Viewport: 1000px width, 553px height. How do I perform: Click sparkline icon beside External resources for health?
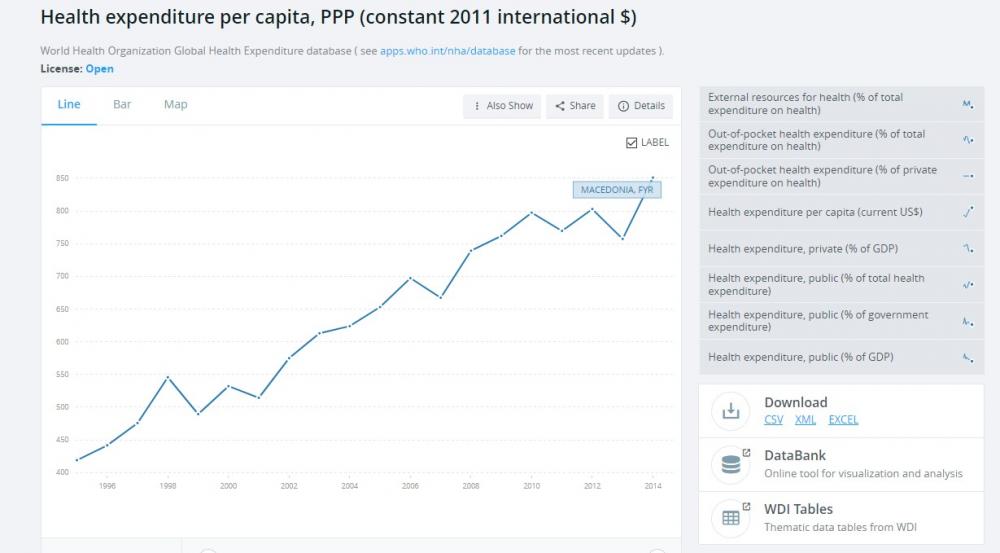click(x=967, y=104)
